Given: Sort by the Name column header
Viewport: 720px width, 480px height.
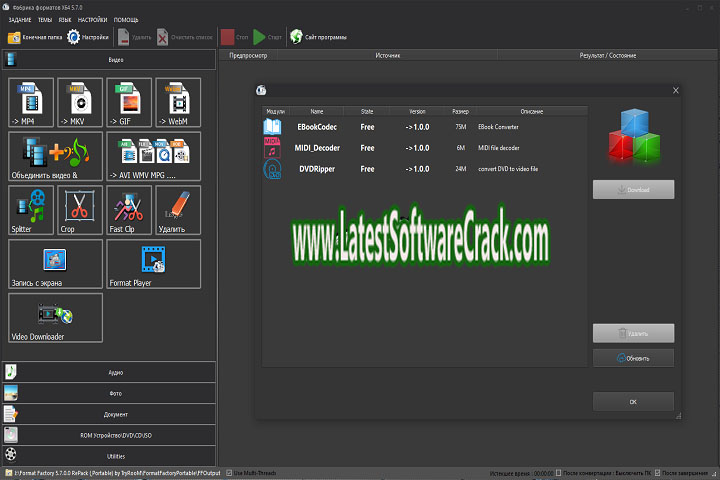Looking at the screenshot, I should (317, 111).
